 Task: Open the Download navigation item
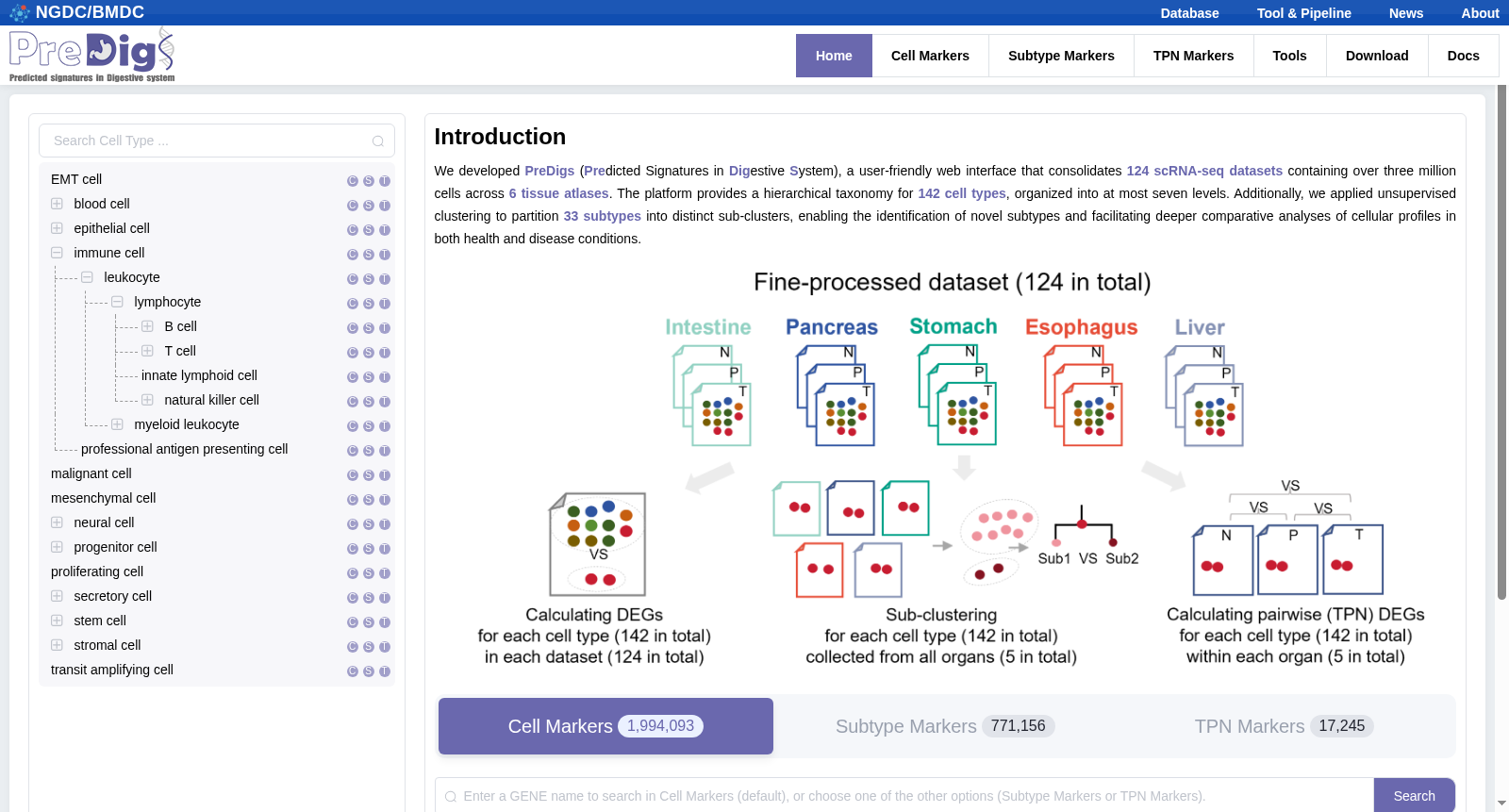1377,56
